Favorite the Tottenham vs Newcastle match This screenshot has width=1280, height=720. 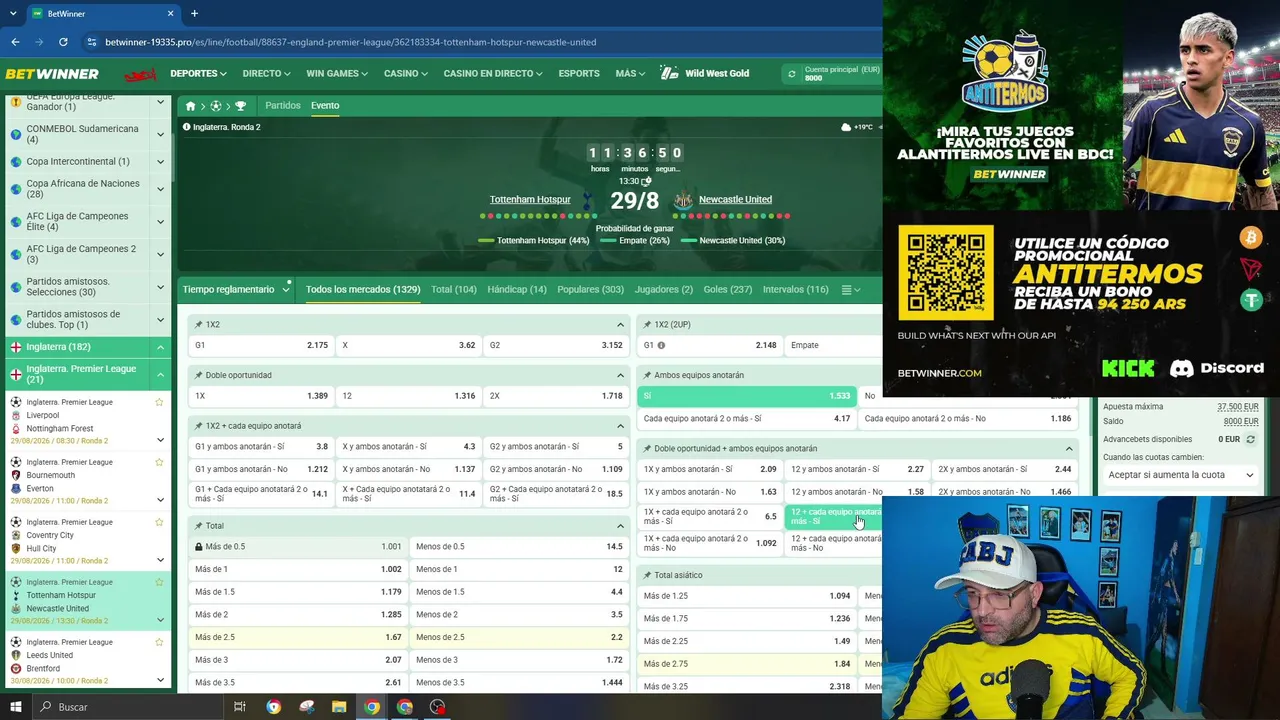pos(159,582)
